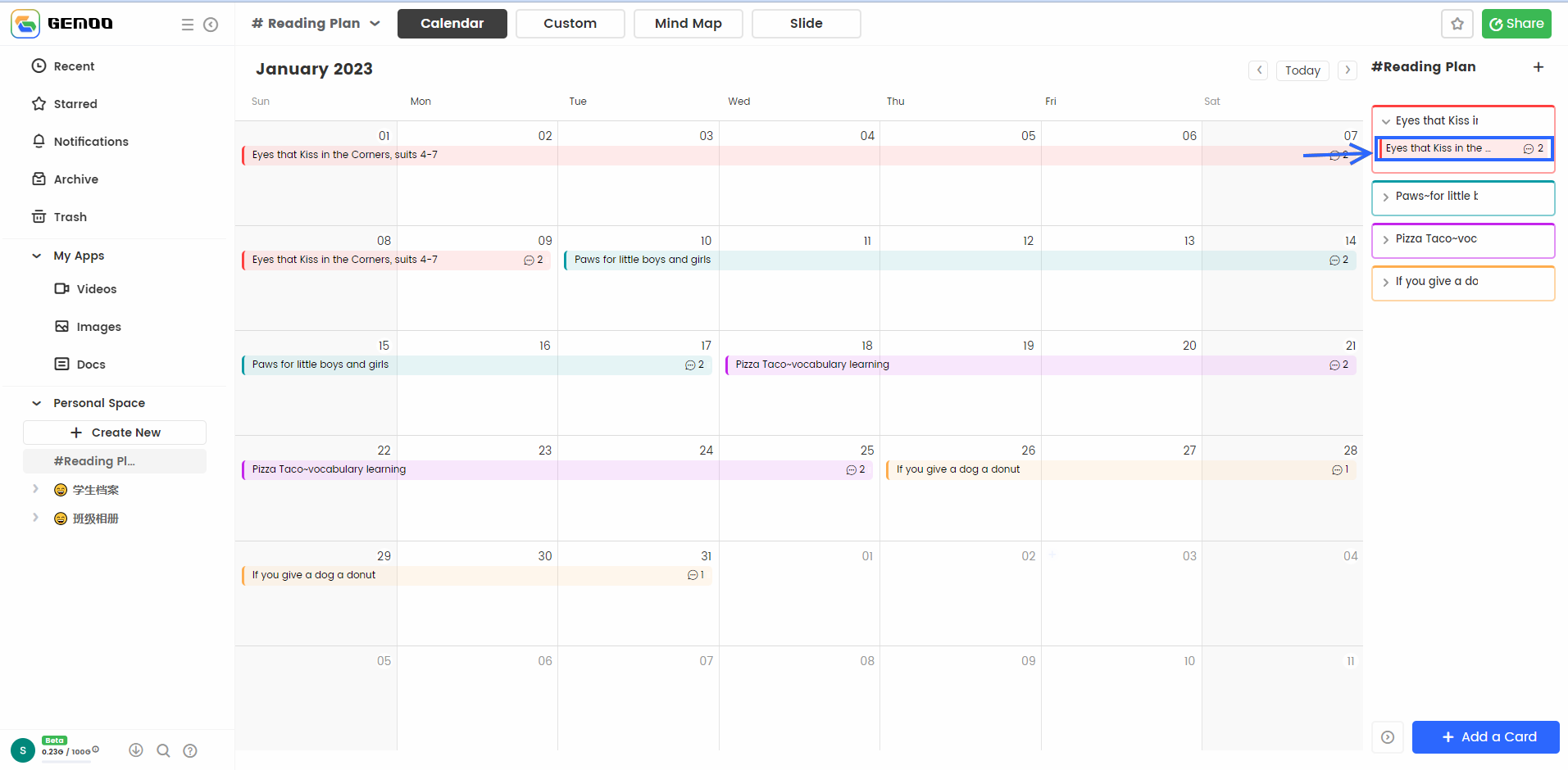
Task: Go to the next month arrow
Action: [1348, 70]
